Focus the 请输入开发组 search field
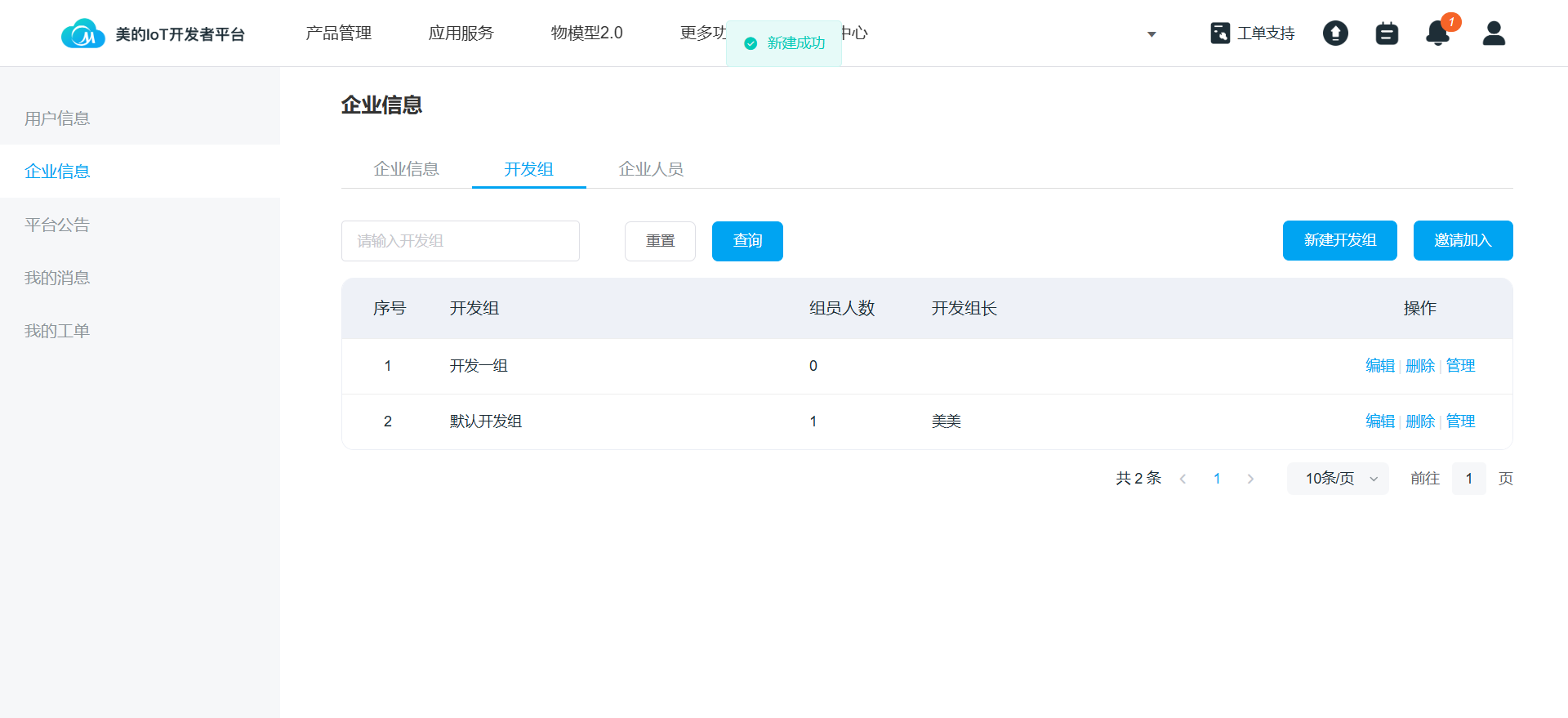This screenshot has height=718, width=1568. tap(460, 241)
